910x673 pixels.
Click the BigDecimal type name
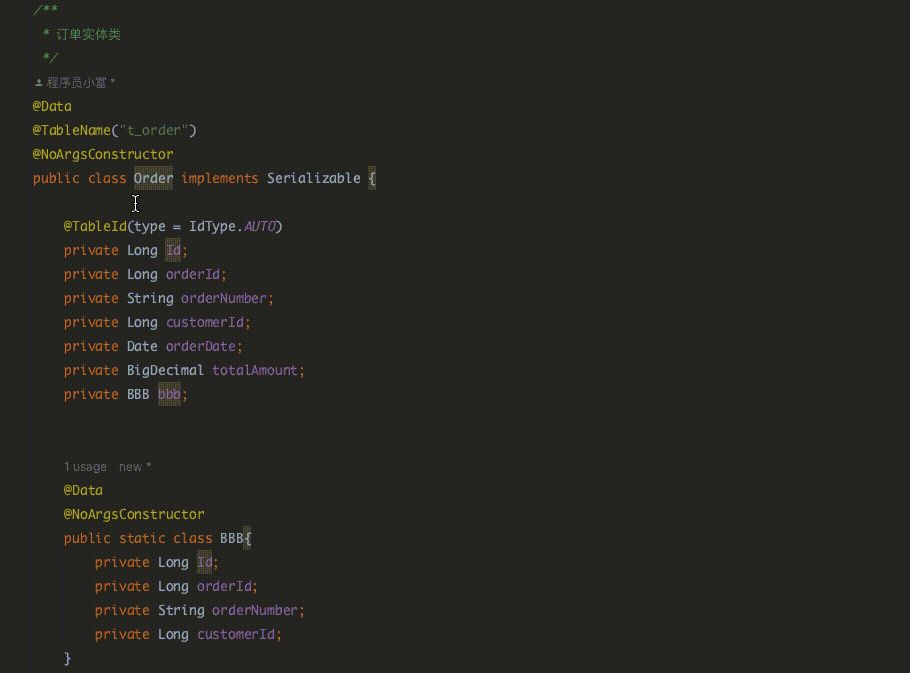(165, 370)
